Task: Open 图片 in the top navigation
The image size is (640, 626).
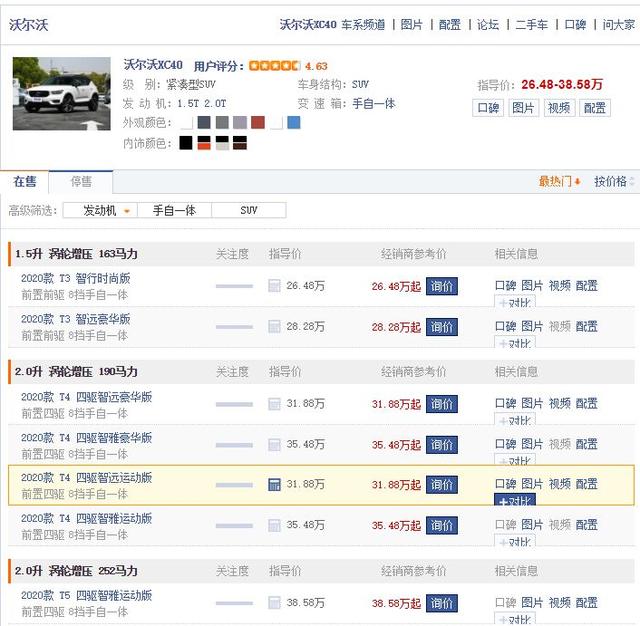Action: coord(411,25)
